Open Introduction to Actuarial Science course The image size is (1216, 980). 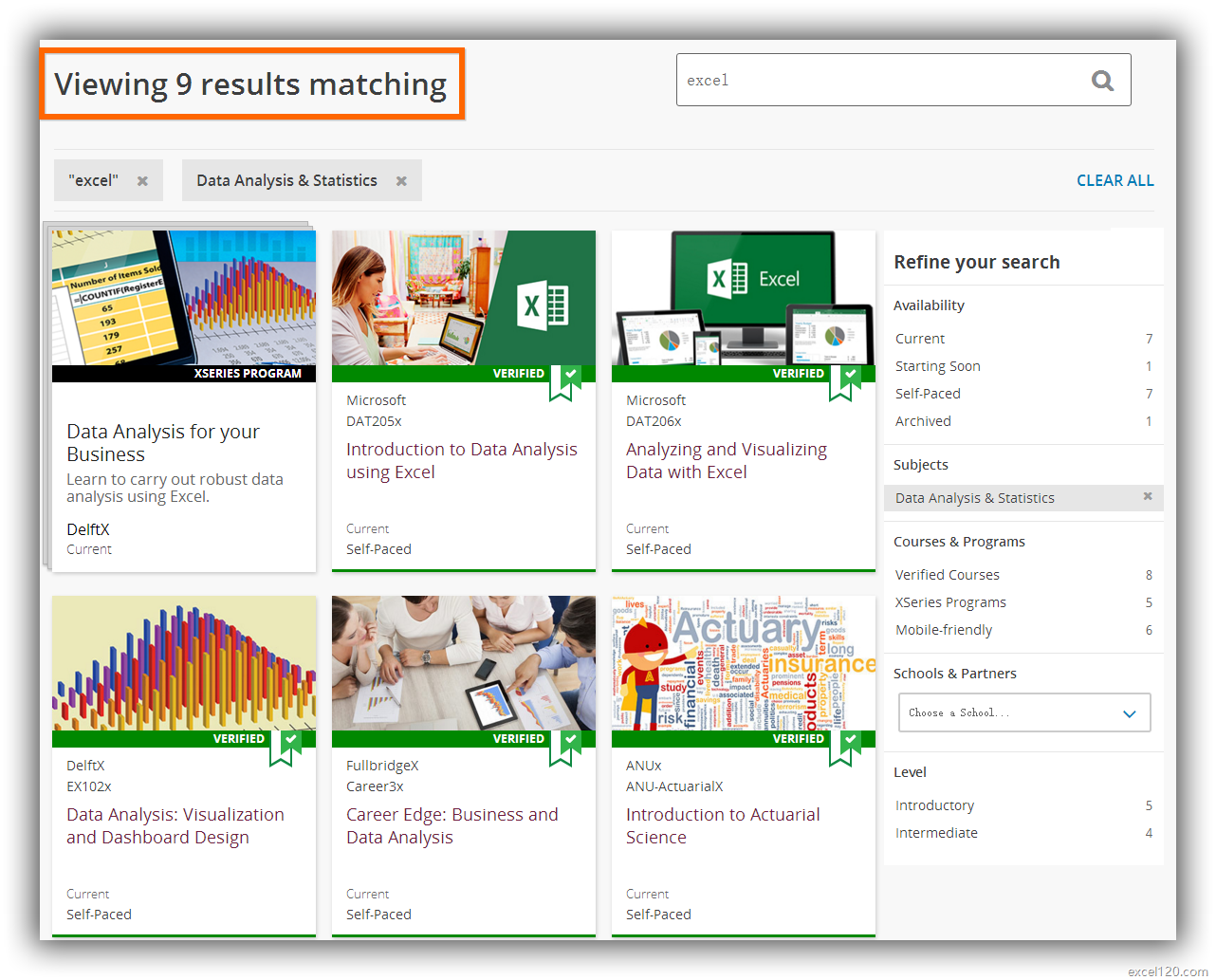[723, 826]
